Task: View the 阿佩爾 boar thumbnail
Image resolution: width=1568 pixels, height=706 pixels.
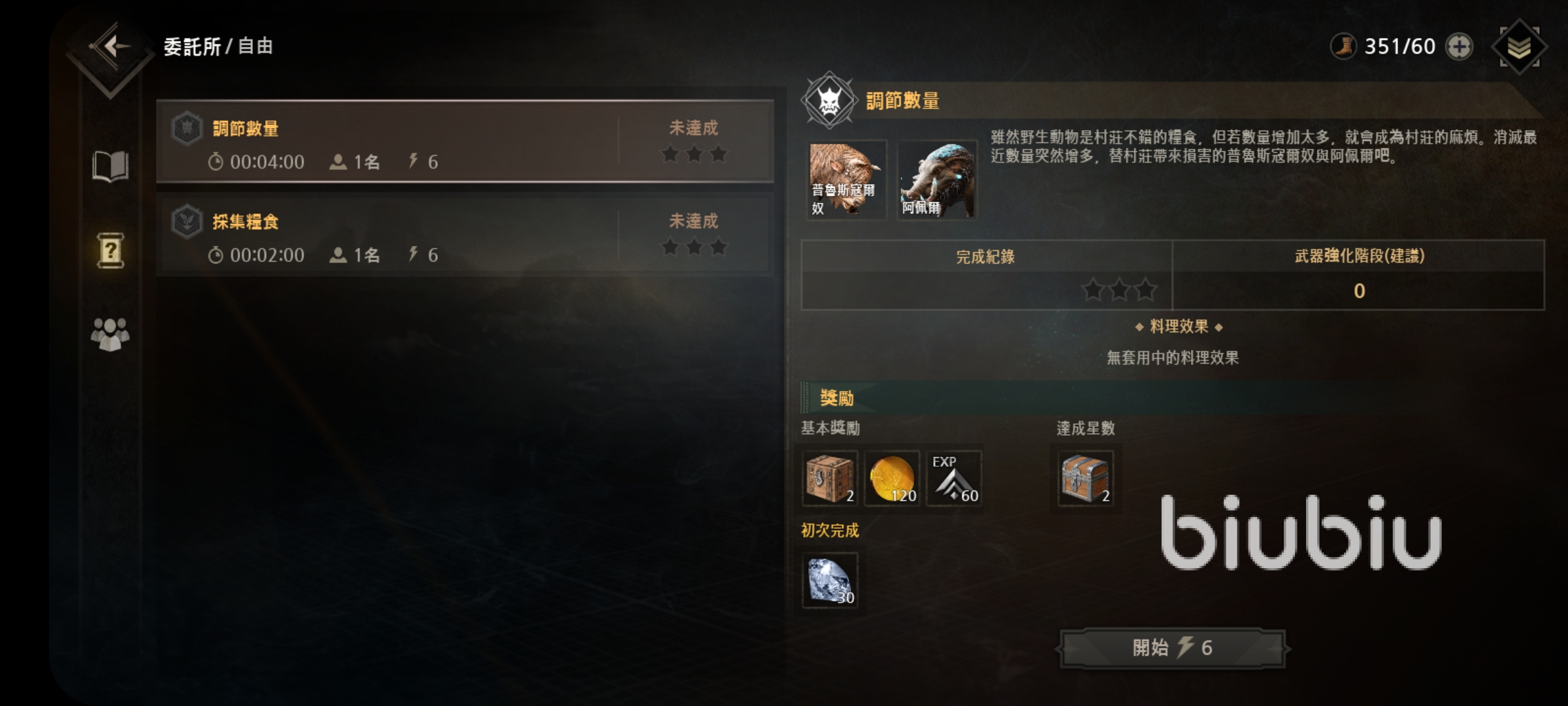Action: [x=936, y=180]
